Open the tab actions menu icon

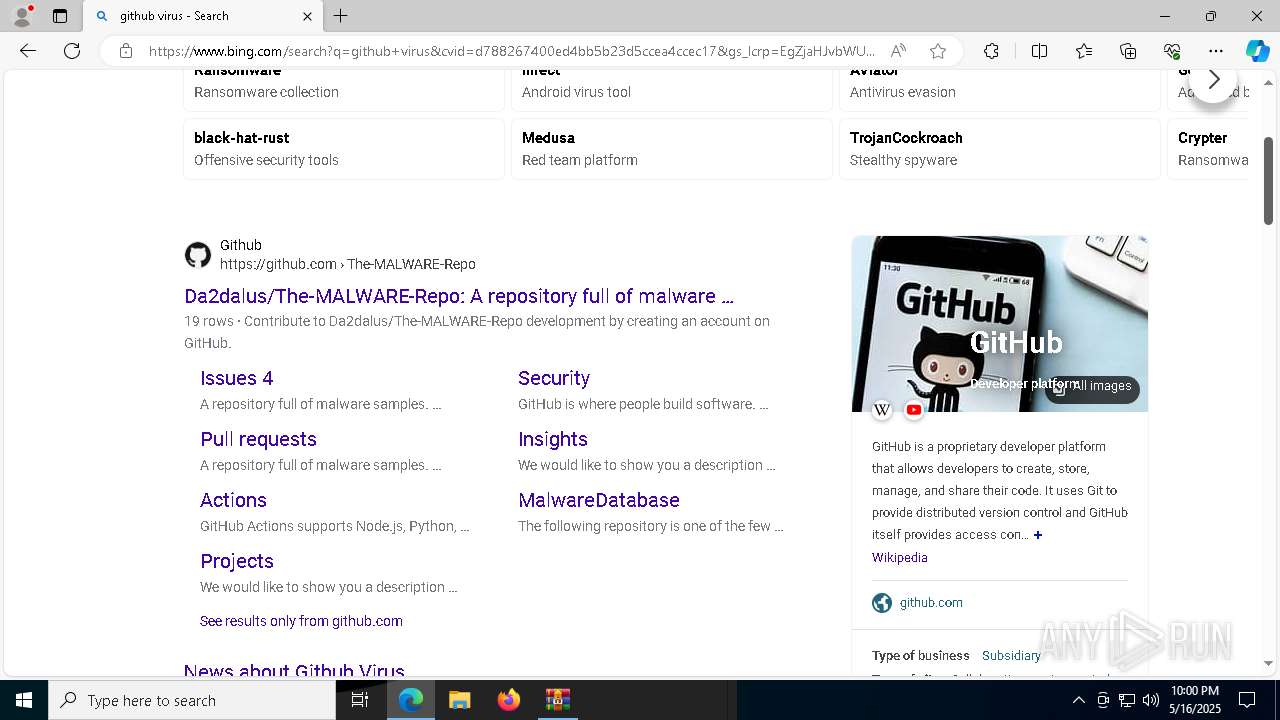pyautogui.click(x=60, y=16)
